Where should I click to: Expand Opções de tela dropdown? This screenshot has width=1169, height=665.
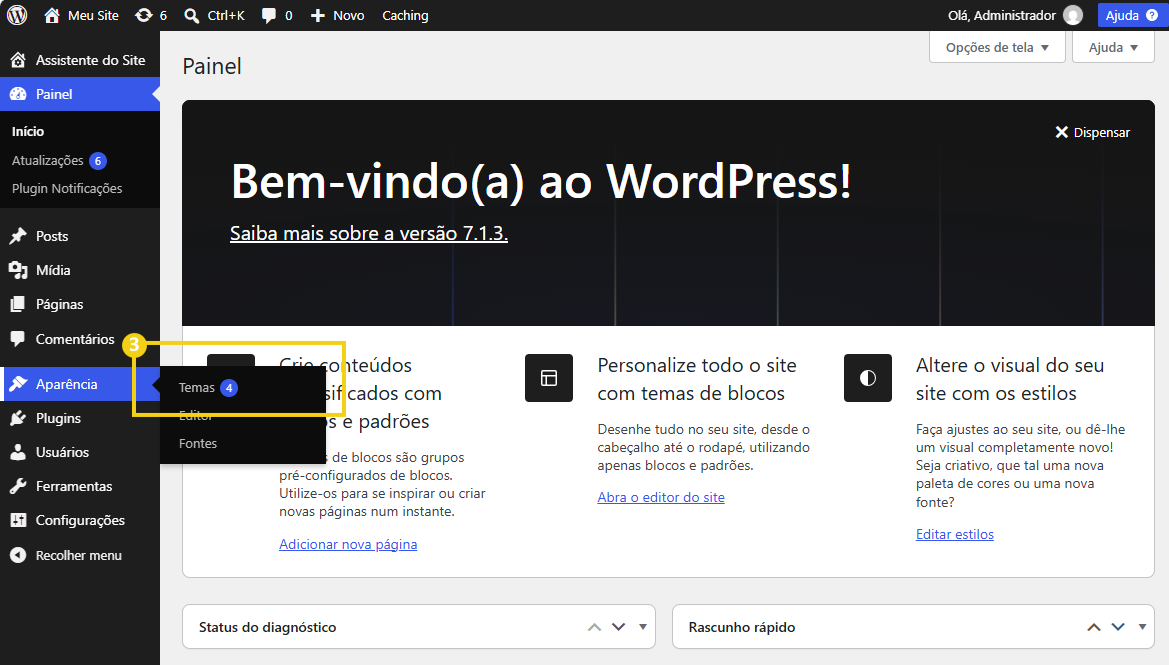click(997, 47)
